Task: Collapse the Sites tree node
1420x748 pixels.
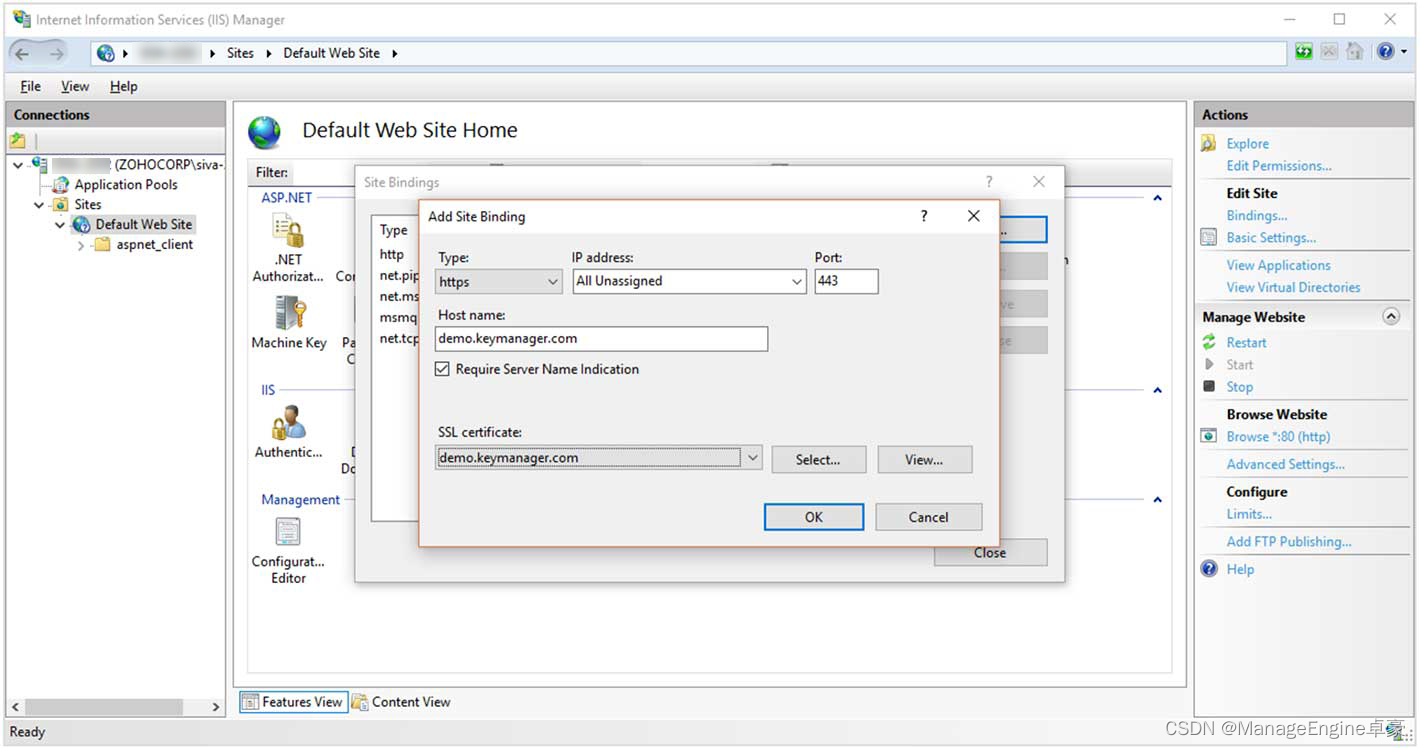Action: (39, 205)
